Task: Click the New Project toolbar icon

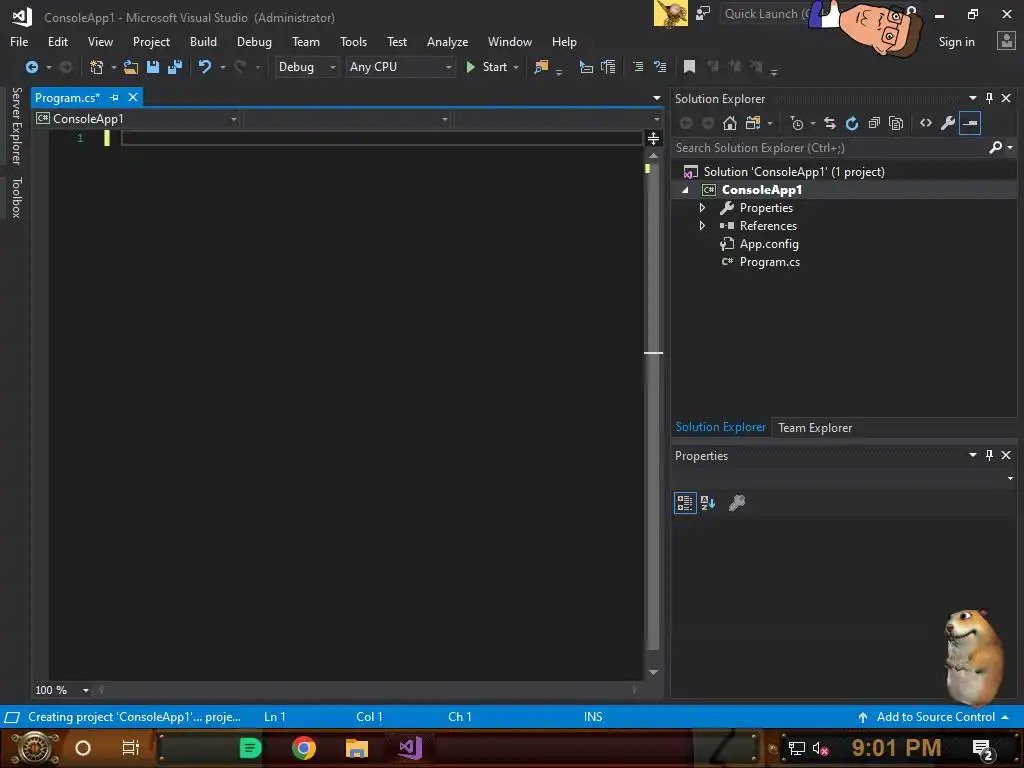Action: click(x=97, y=67)
